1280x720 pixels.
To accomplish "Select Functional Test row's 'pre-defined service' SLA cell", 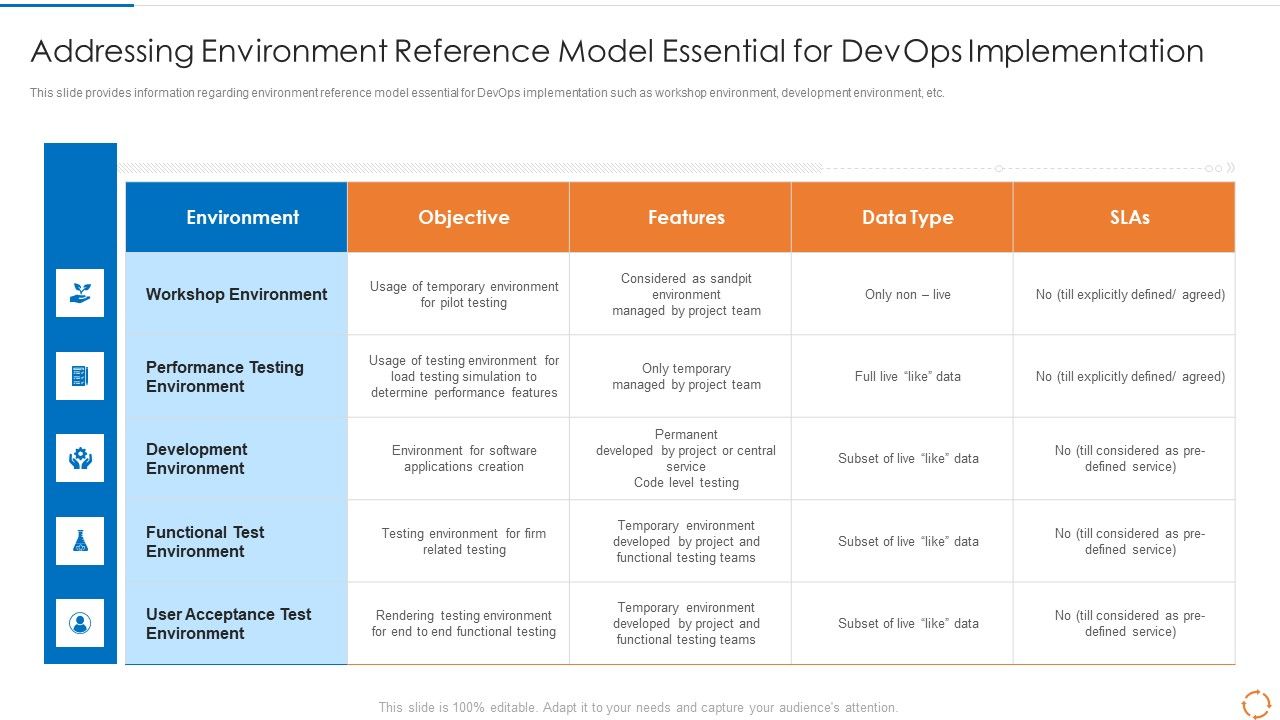I will 1124,541.
